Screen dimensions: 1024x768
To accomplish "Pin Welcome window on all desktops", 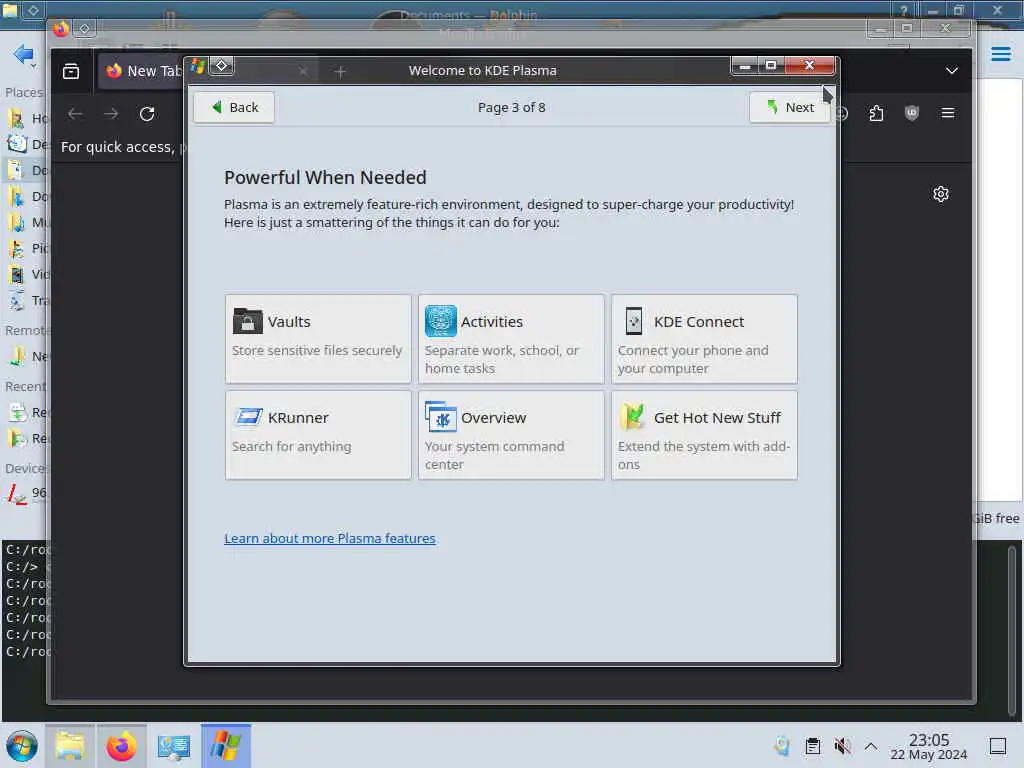I will 221,66.
